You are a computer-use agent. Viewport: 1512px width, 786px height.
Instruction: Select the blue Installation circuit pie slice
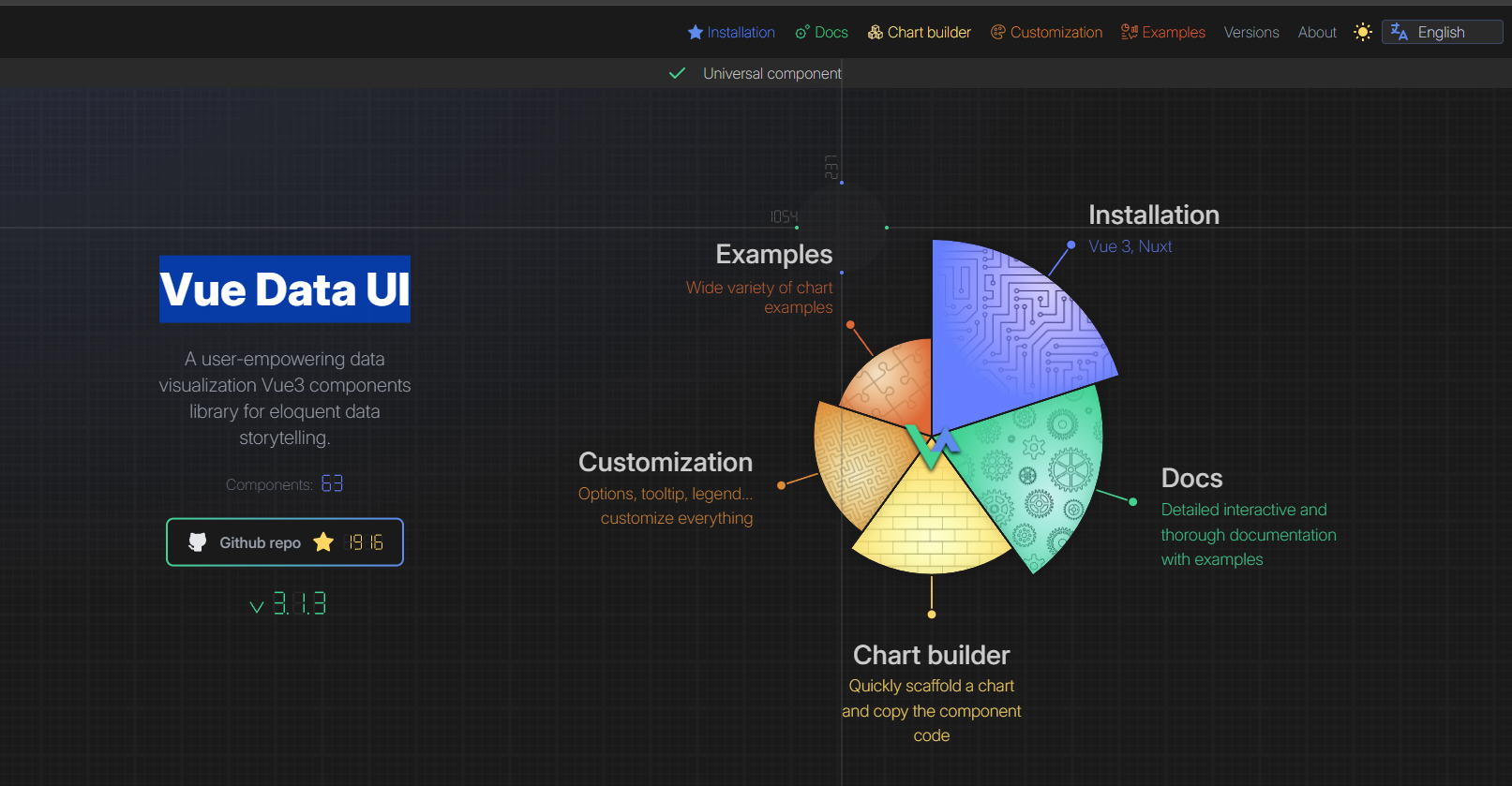(x=1003, y=328)
